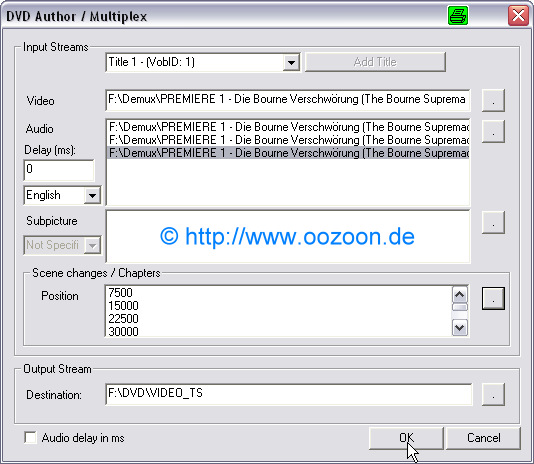Click the green printer icon in title bar
This screenshot has width=534, height=464.
[458, 16]
